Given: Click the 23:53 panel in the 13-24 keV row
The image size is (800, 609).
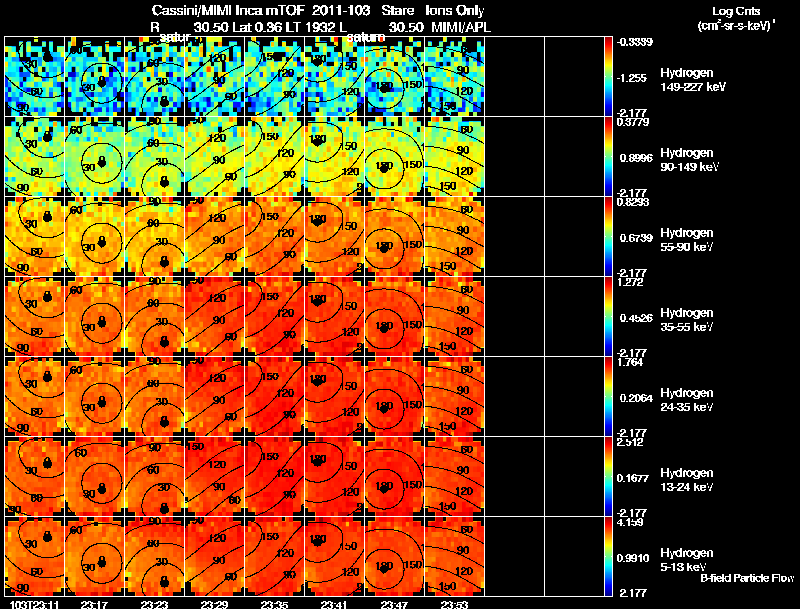Looking at the screenshot, I should click(x=455, y=477).
